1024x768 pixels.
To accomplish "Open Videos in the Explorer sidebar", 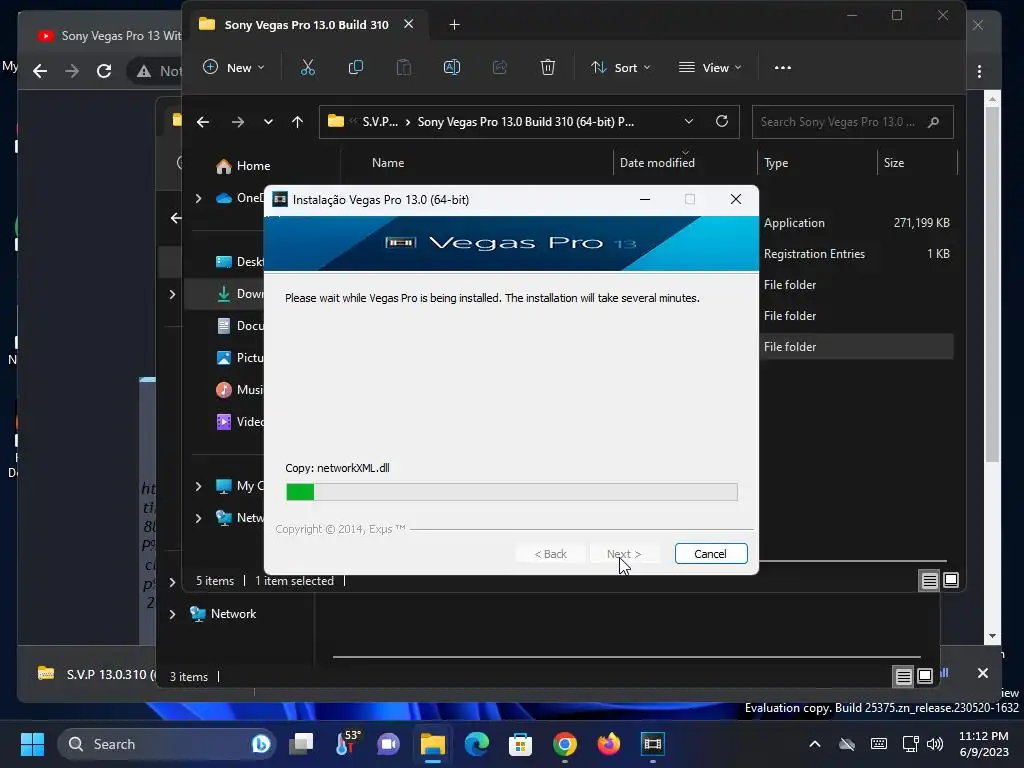I will click(x=240, y=422).
